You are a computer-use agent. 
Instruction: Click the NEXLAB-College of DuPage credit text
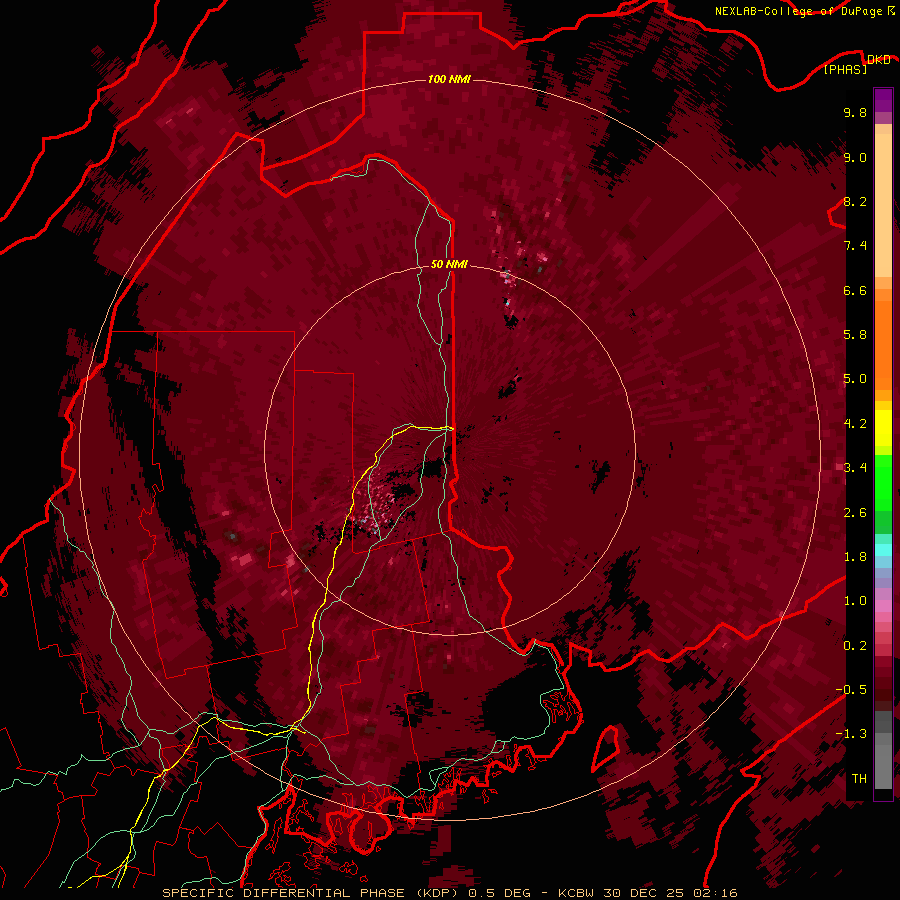tap(798, 11)
